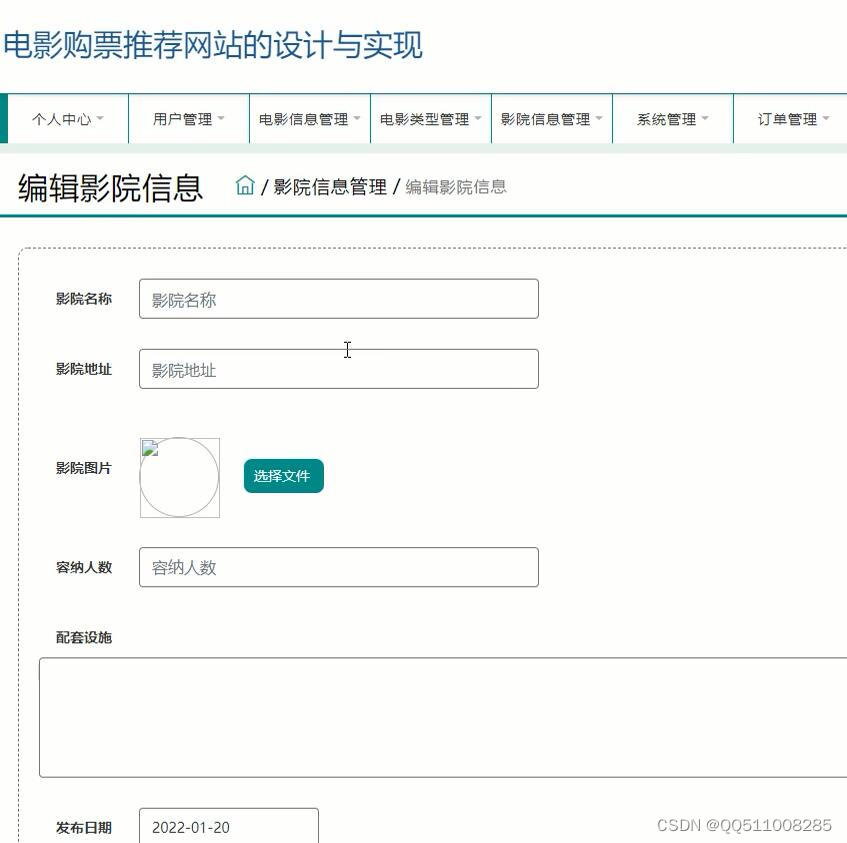This screenshot has height=843, width=847.
Task: Expand dropdown arrow next to 订单管理
Action: 826,118
